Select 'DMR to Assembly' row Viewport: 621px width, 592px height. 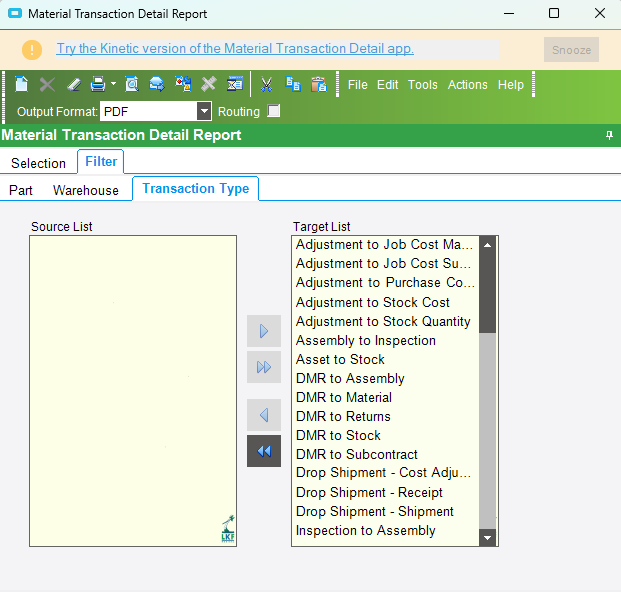[x=385, y=379]
